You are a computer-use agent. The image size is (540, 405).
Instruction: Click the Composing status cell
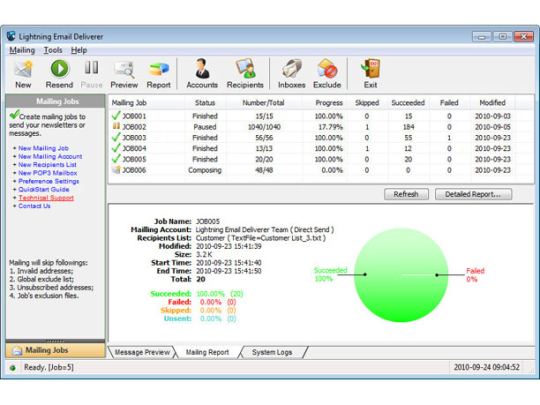205,170
